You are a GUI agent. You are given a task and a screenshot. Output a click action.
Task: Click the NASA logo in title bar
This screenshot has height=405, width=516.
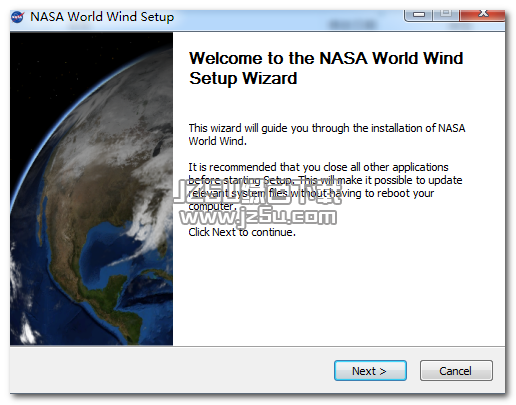pyautogui.click(x=18, y=16)
